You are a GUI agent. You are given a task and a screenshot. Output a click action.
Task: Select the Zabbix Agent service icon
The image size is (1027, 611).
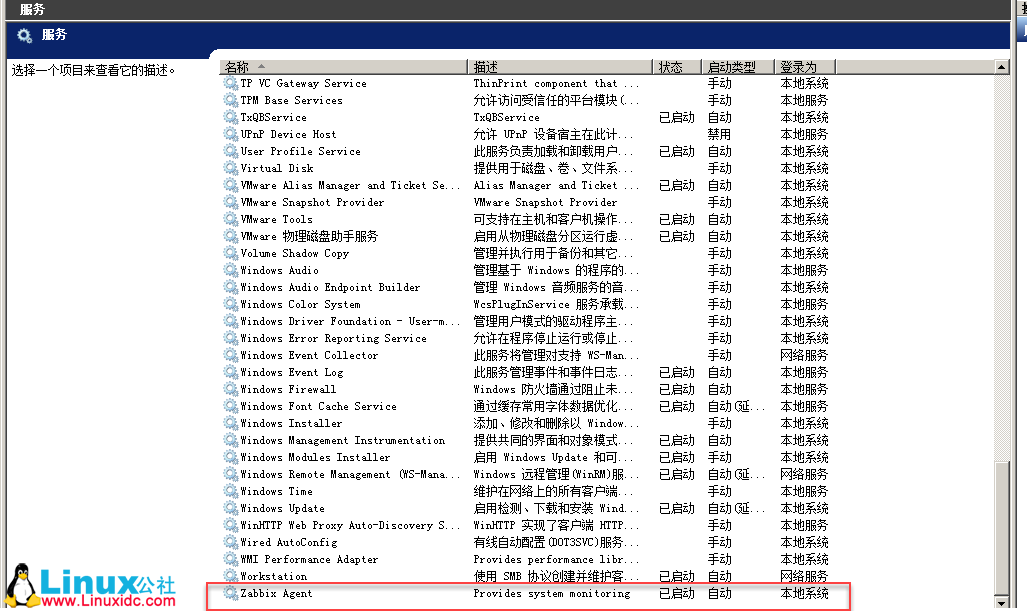coord(230,592)
